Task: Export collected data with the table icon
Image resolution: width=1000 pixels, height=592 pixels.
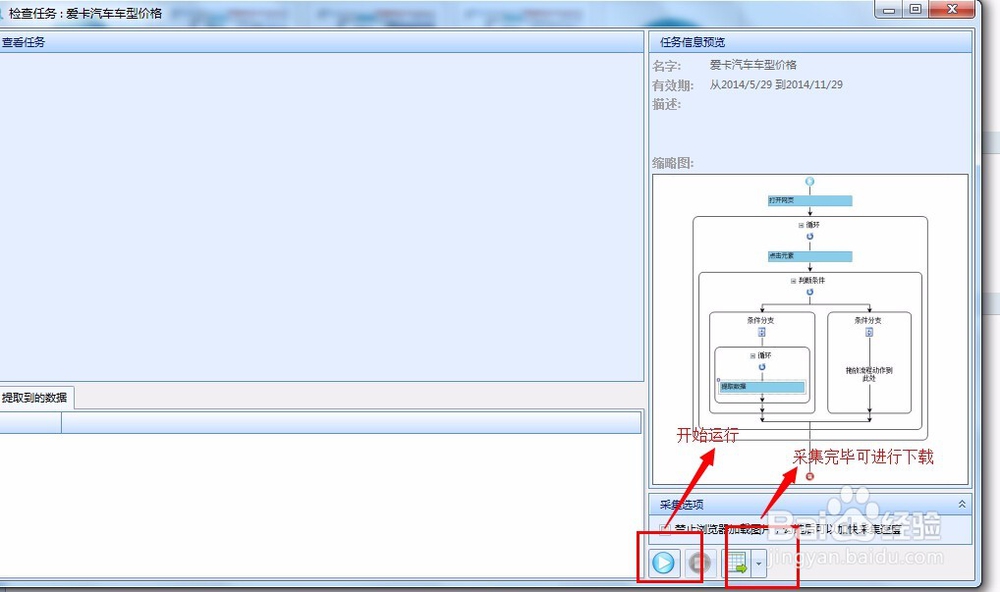Action: click(737, 563)
